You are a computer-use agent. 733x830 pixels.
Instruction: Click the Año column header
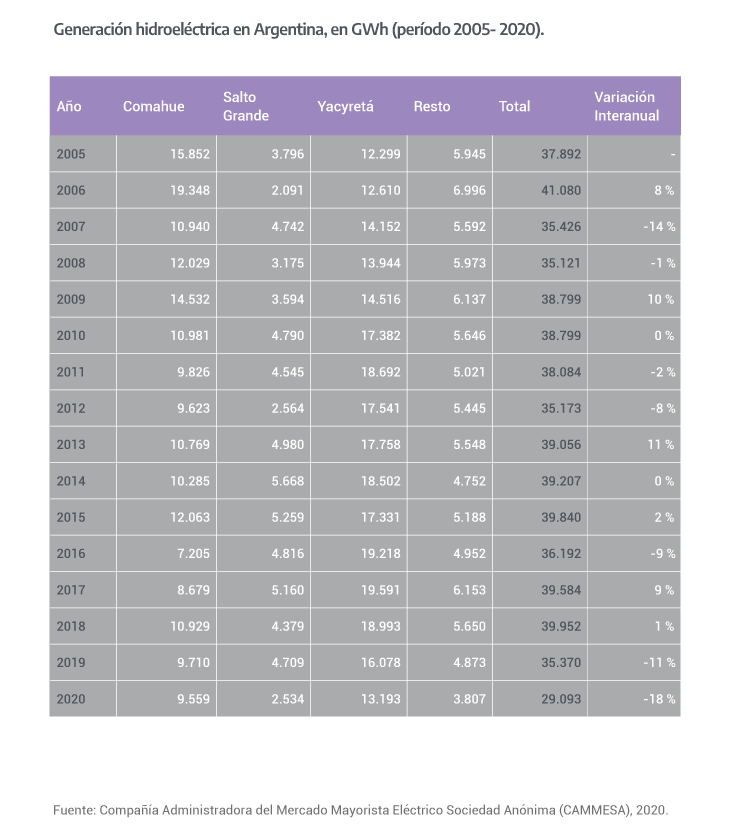click(x=69, y=107)
